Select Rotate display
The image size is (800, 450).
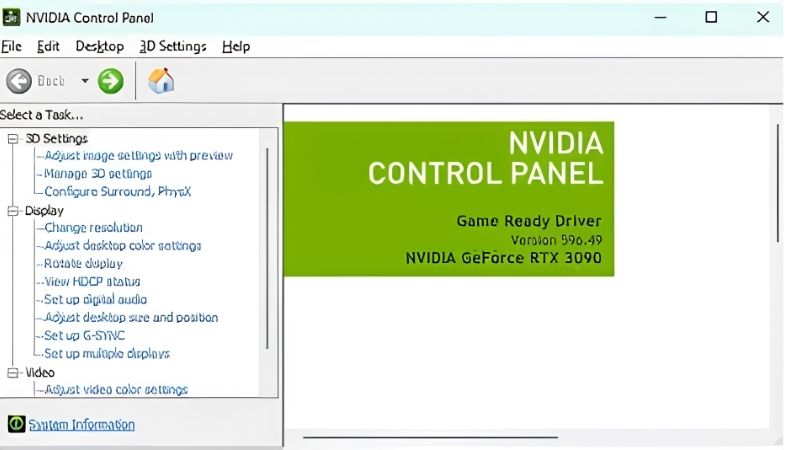click(x=83, y=263)
